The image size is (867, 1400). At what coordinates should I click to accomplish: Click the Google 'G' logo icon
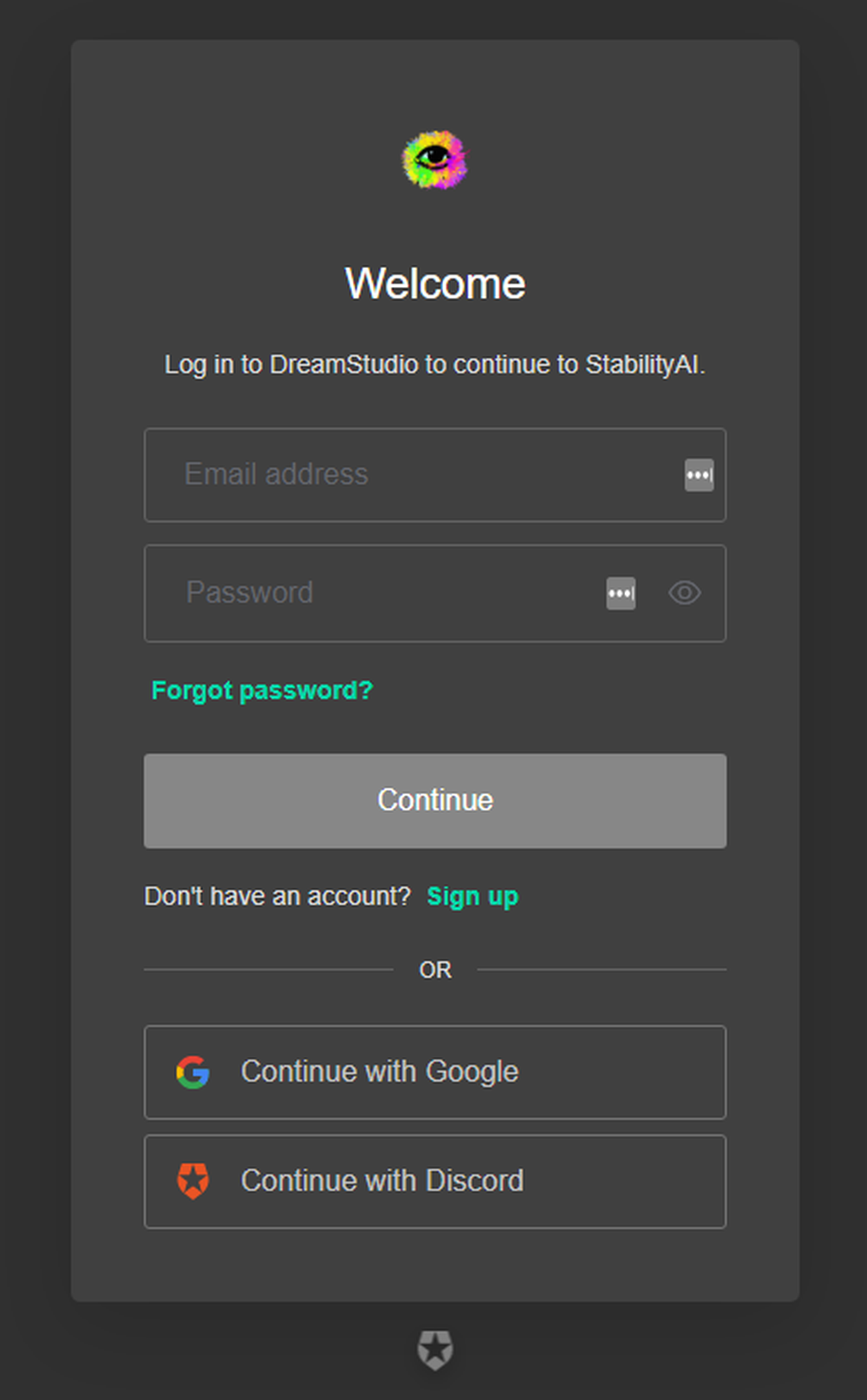point(192,1072)
